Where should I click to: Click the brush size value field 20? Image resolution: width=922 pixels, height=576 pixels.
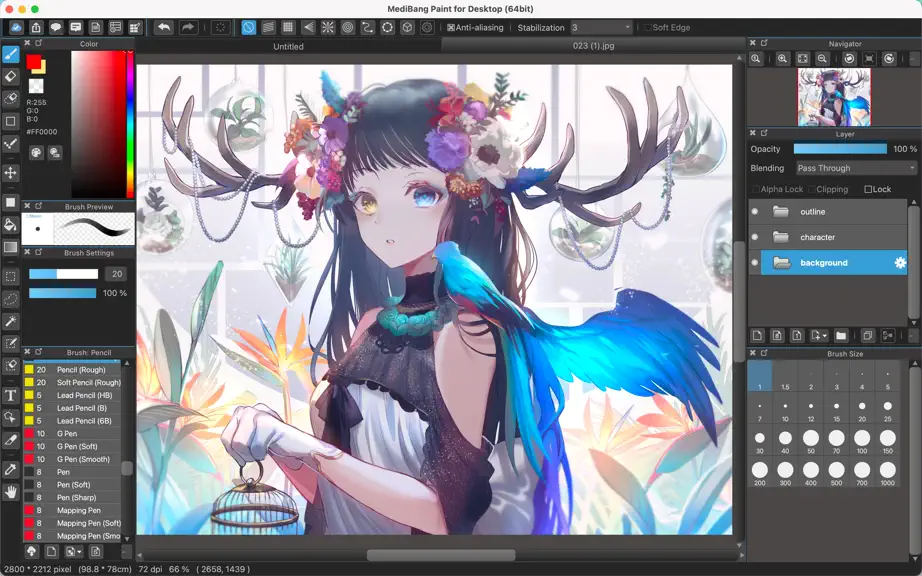116,274
